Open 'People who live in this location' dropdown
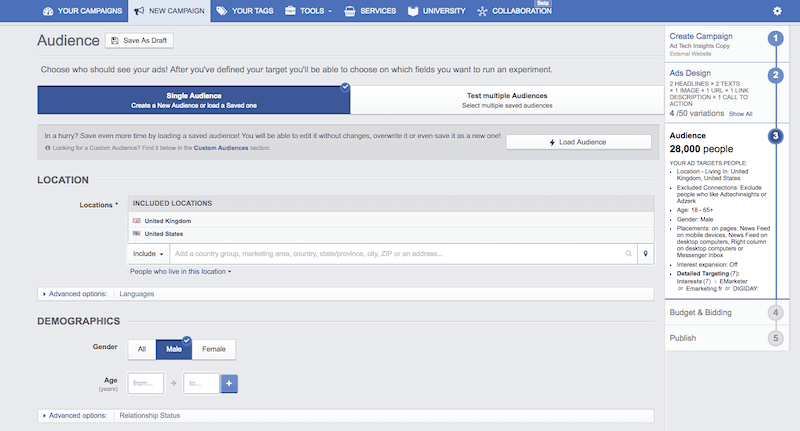Viewport: 800px width, 431px height. click(181, 271)
